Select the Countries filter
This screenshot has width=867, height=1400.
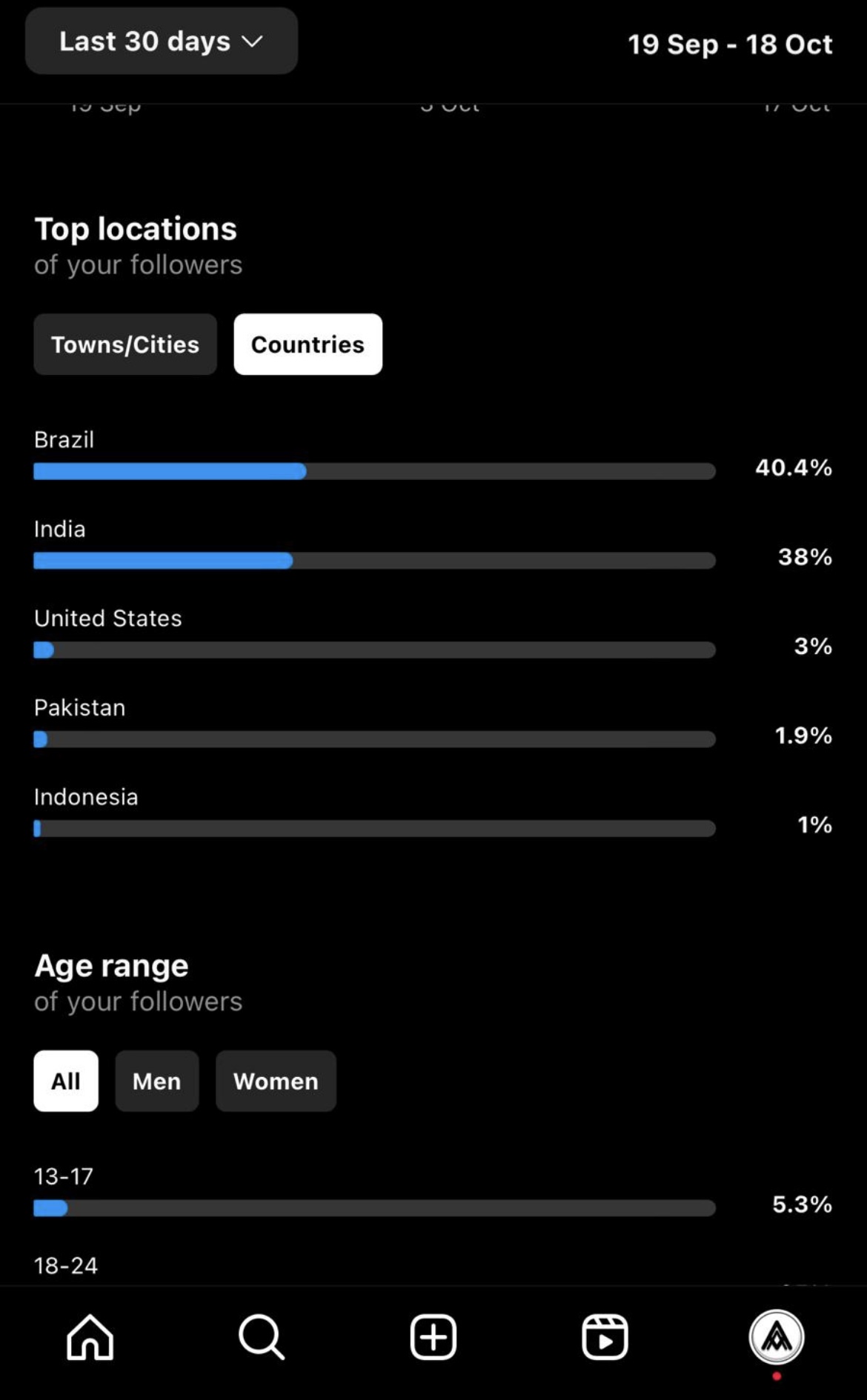308,344
